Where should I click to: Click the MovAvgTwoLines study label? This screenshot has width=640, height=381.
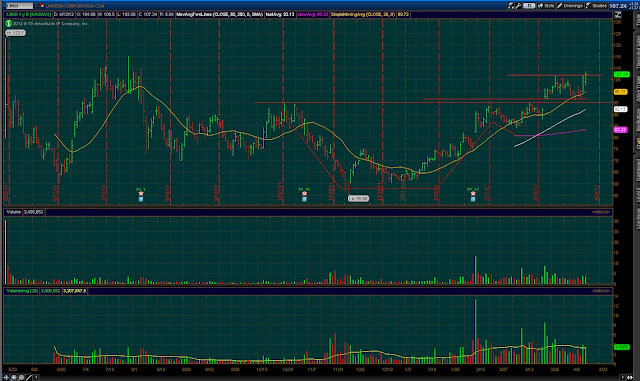tap(220, 14)
